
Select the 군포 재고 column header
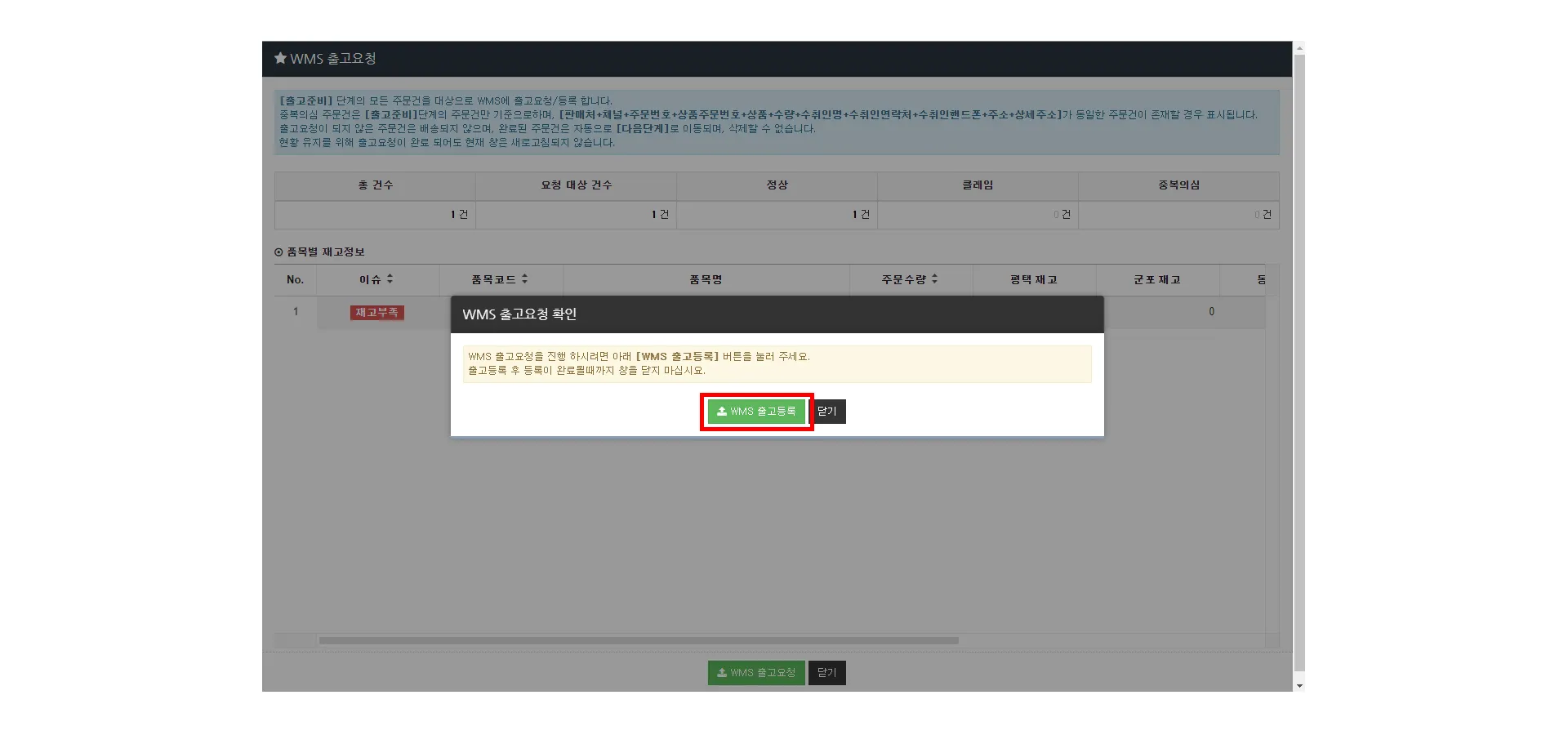[1157, 279]
